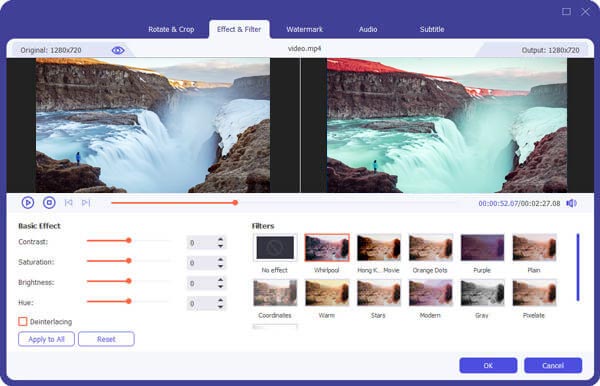Enable the Deinterlacing checkbox
600x386 pixels.
coord(23,321)
